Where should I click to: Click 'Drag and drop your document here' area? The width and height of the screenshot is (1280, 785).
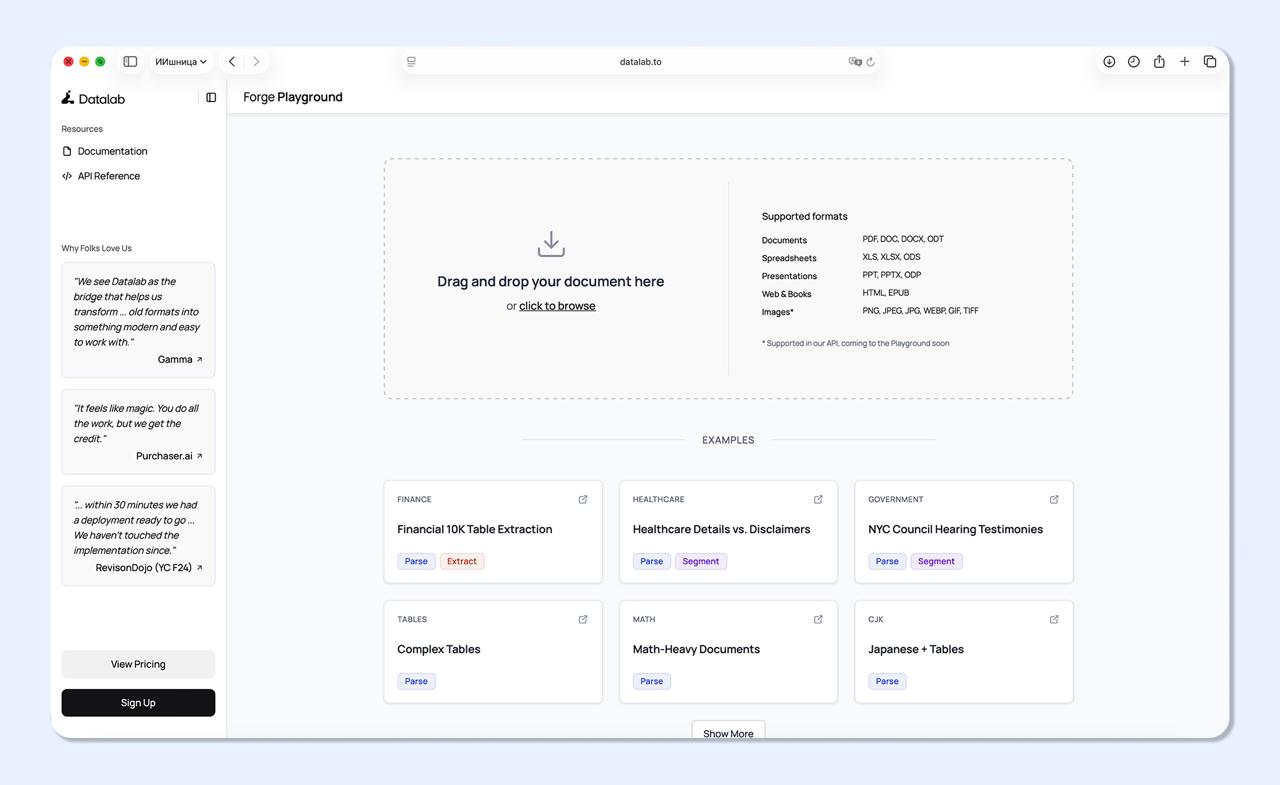coord(551,282)
